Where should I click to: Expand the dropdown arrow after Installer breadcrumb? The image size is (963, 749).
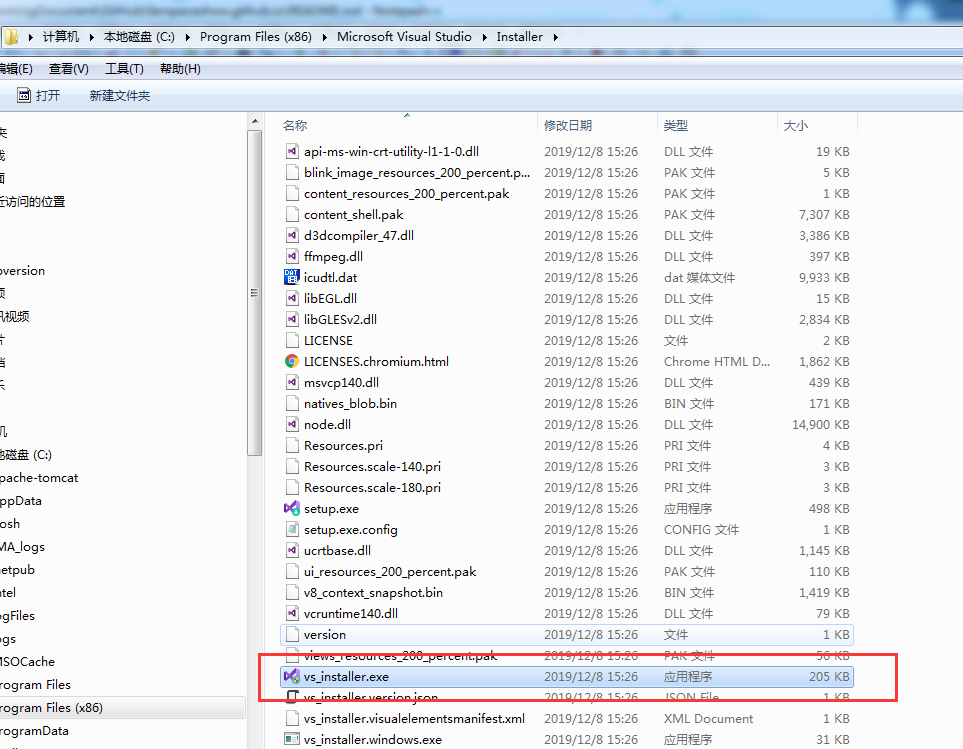point(555,37)
